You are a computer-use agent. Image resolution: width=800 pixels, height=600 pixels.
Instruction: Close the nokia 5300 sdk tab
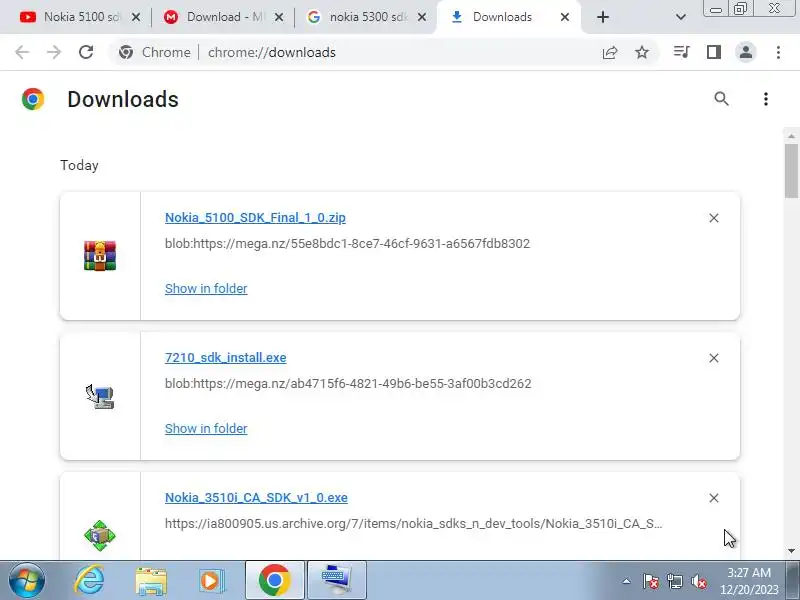pyautogui.click(x=421, y=17)
